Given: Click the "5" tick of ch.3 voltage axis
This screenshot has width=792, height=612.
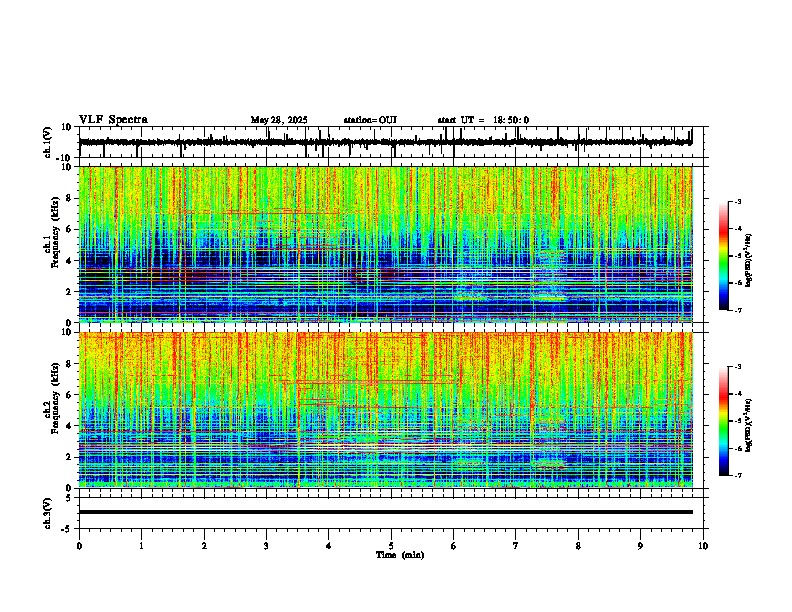Looking at the screenshot, I should 70,498.
